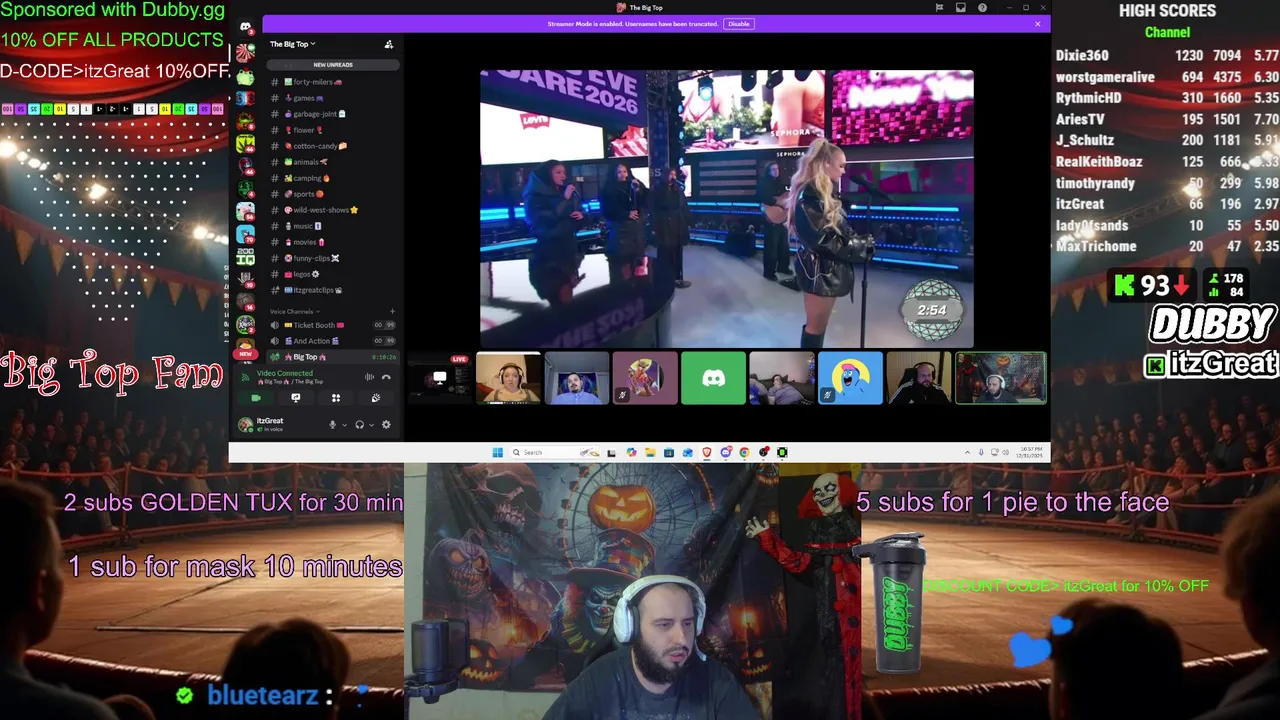Open the forty-milers channel

[x=331, y=82]
